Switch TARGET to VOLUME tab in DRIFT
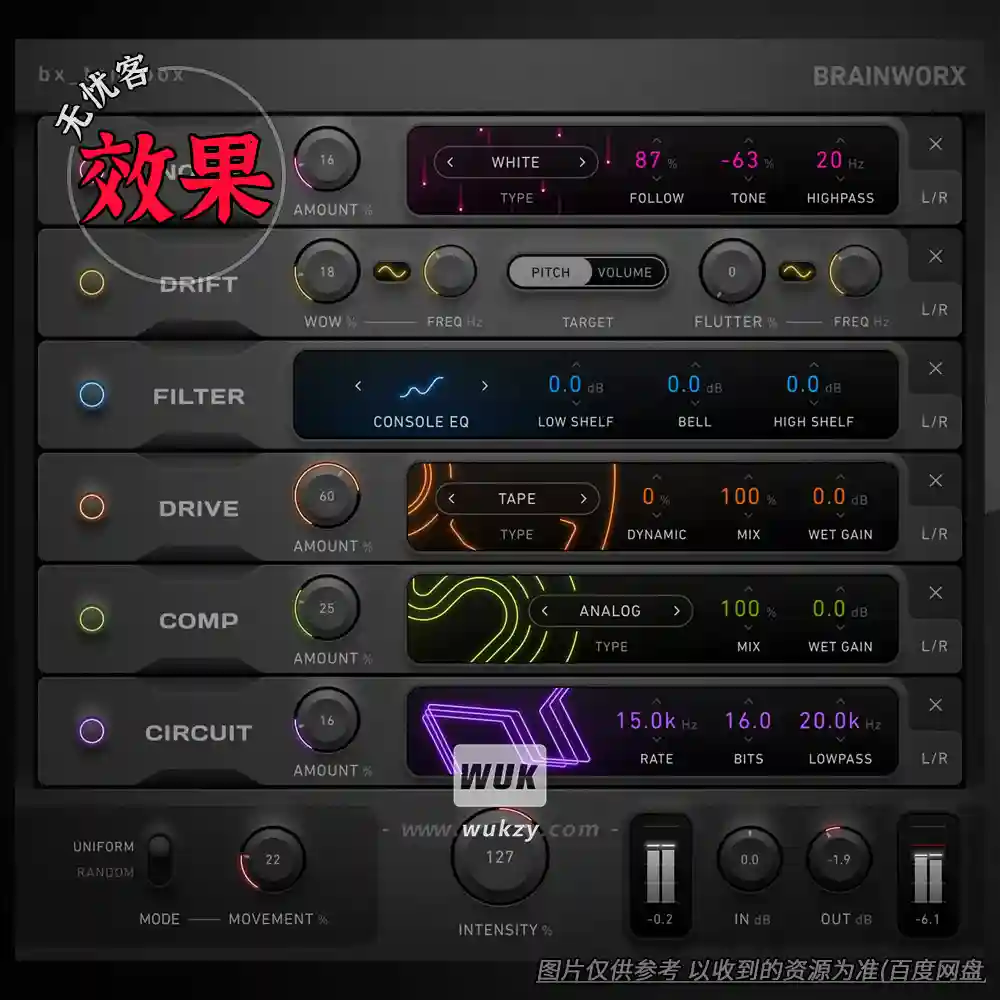The image size is (1000, 1000). [626, 272]
